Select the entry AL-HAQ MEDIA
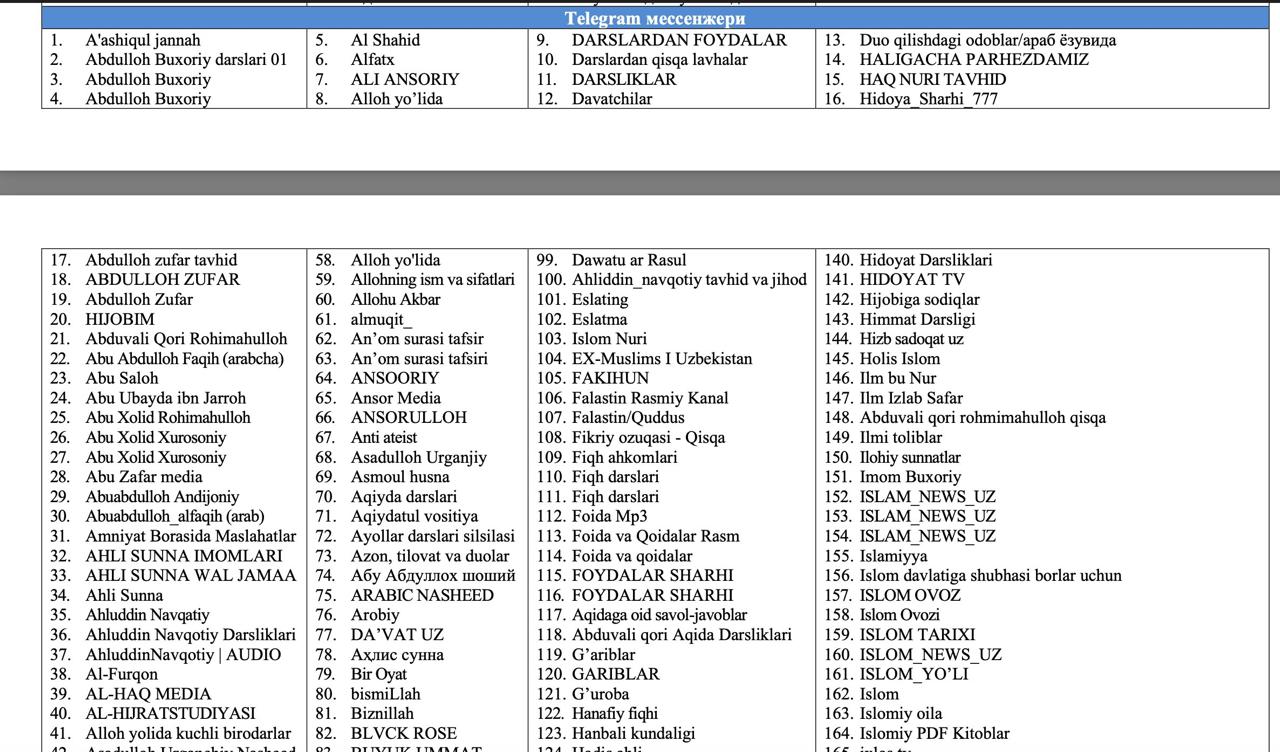 (148, 694)
